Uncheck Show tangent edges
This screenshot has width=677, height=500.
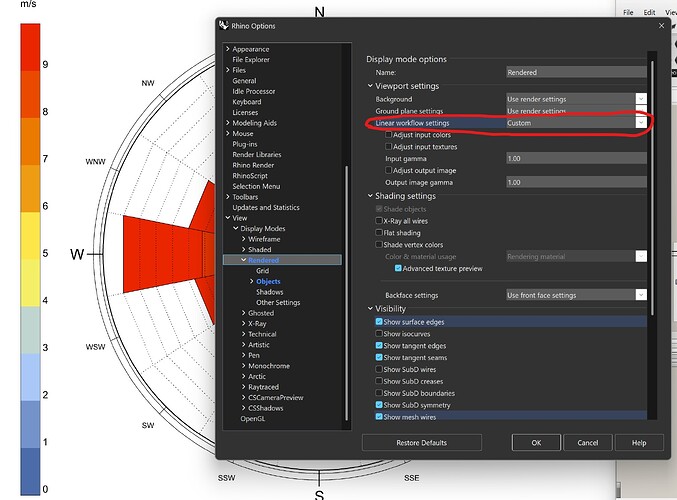point(379,345)
